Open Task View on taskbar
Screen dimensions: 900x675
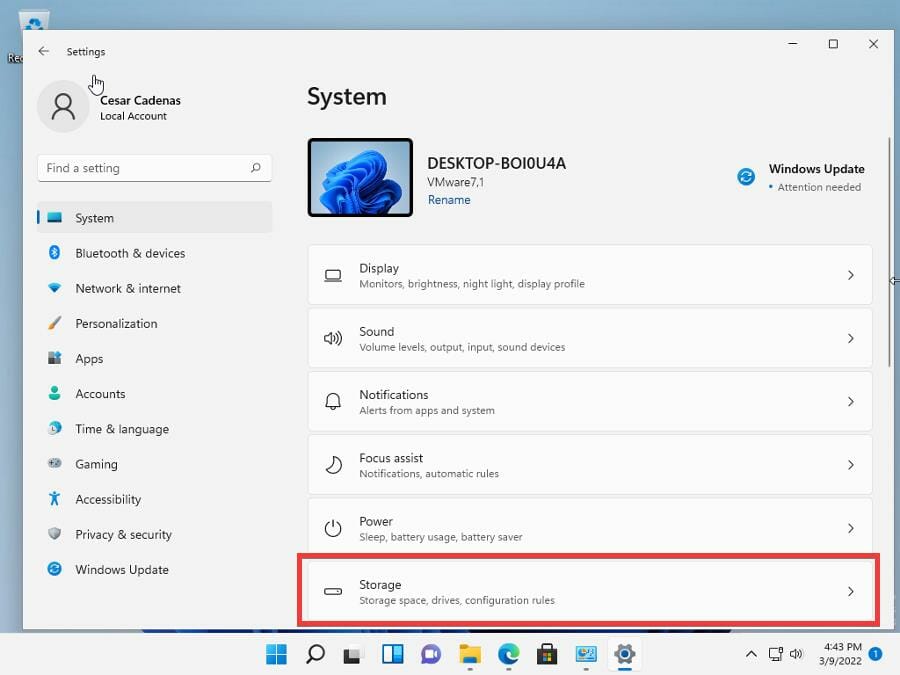coord(354,655)
